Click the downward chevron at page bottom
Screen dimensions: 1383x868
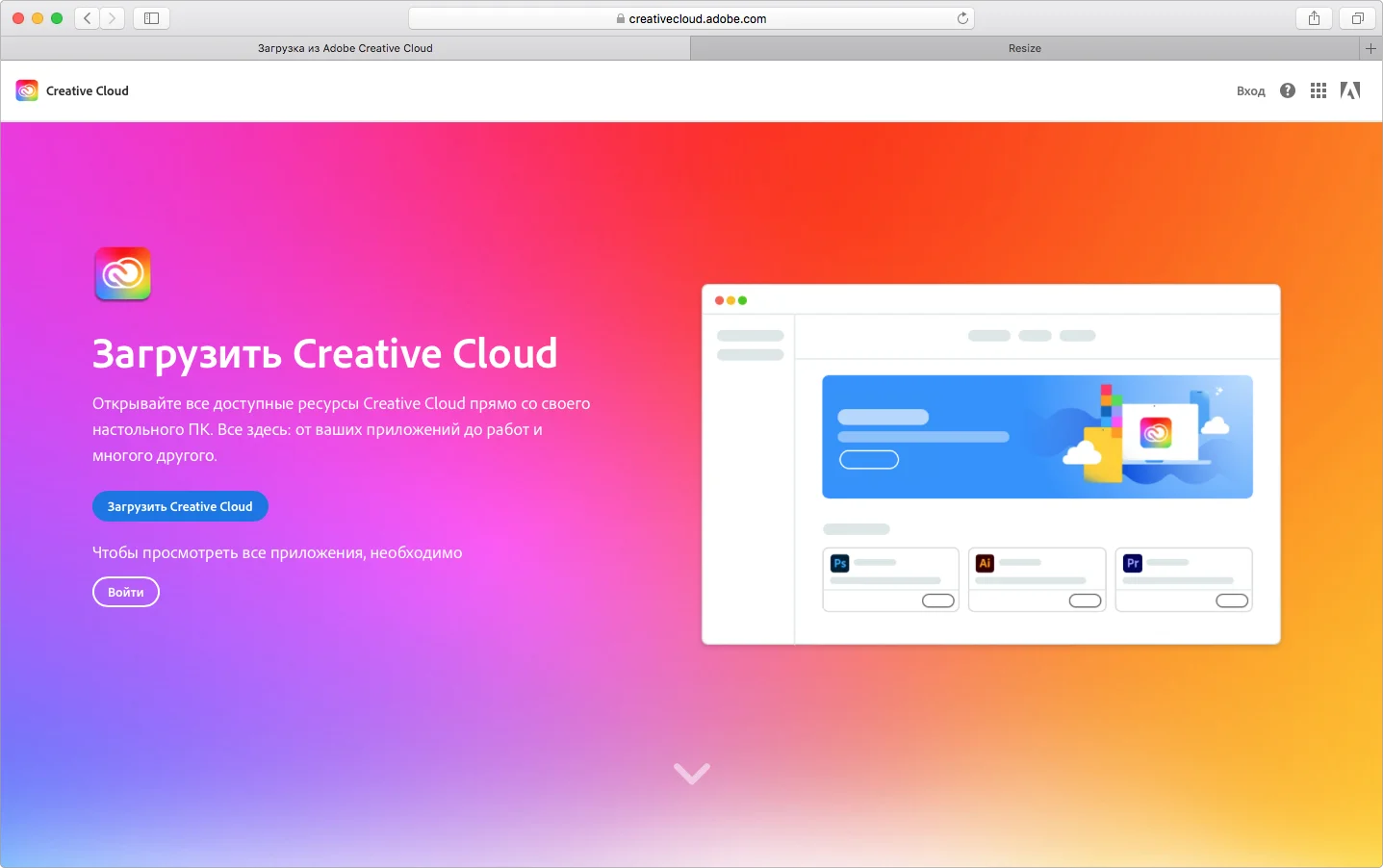692,773
